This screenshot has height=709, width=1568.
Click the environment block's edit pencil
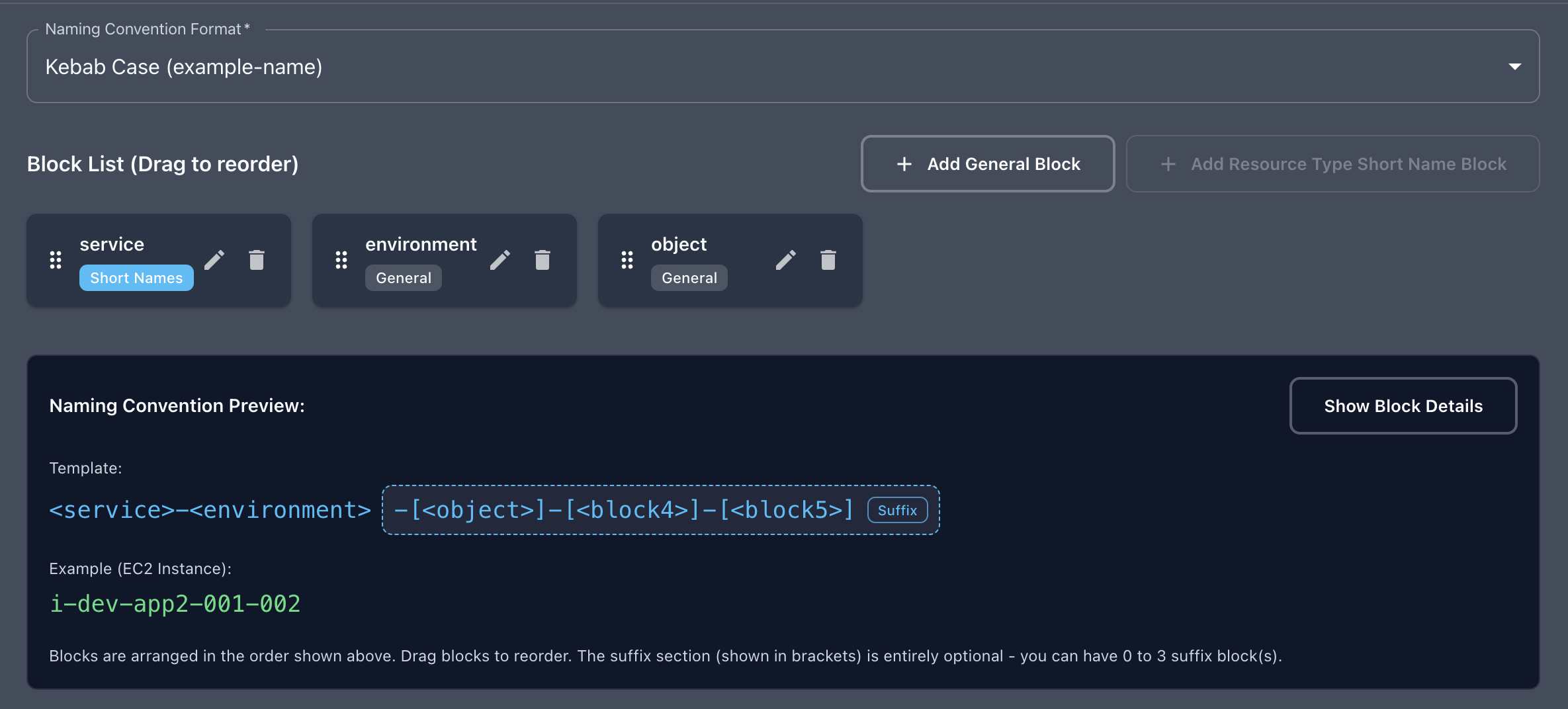coord(500,260)
